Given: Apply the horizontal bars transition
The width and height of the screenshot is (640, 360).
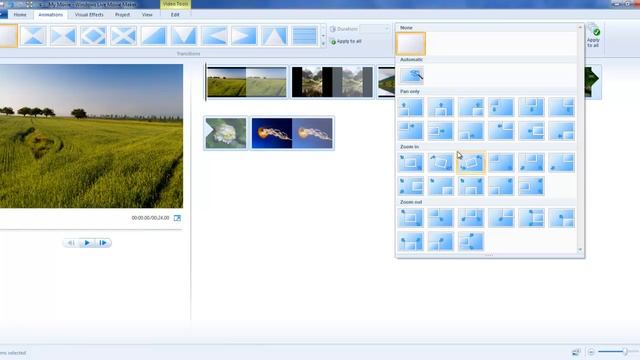Looking at the screenshot, I should click(x=304, y=36).
